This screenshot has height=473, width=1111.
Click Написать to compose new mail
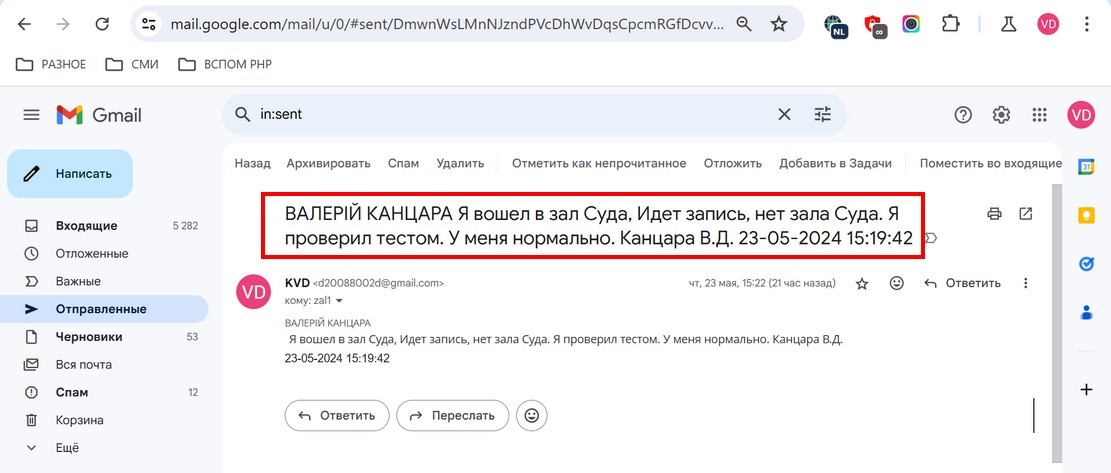[70, 173]
